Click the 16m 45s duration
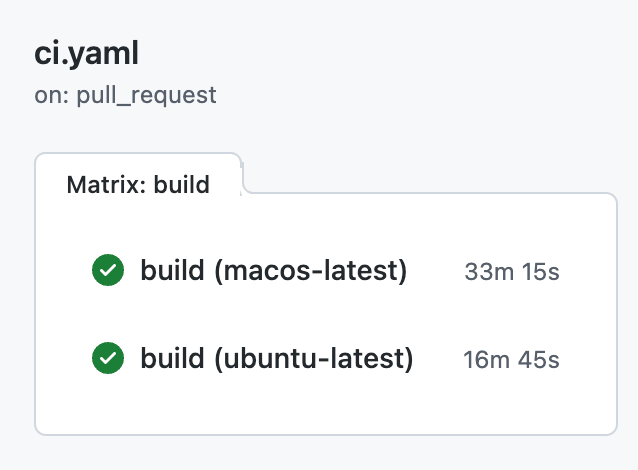This screenshot has width=638, height=470. pos(511,358)
